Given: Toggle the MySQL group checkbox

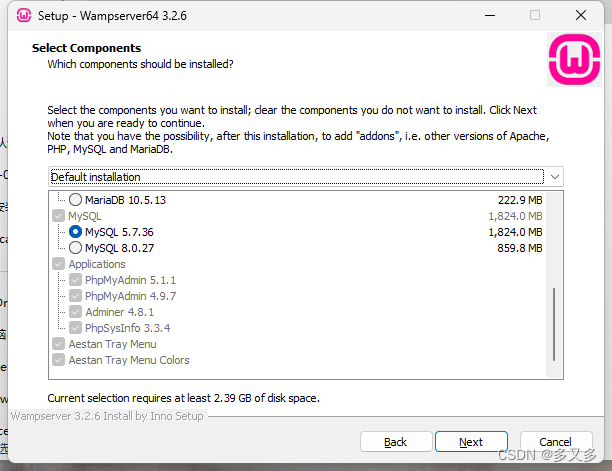Looking at the screenshot, I should [x=59, y=216].
